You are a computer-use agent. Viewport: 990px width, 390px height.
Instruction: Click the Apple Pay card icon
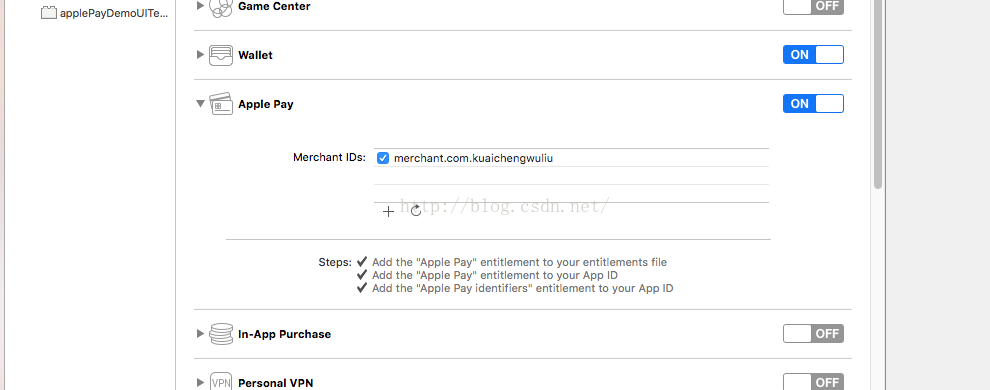pyautogui.click(x=220, y=103)
